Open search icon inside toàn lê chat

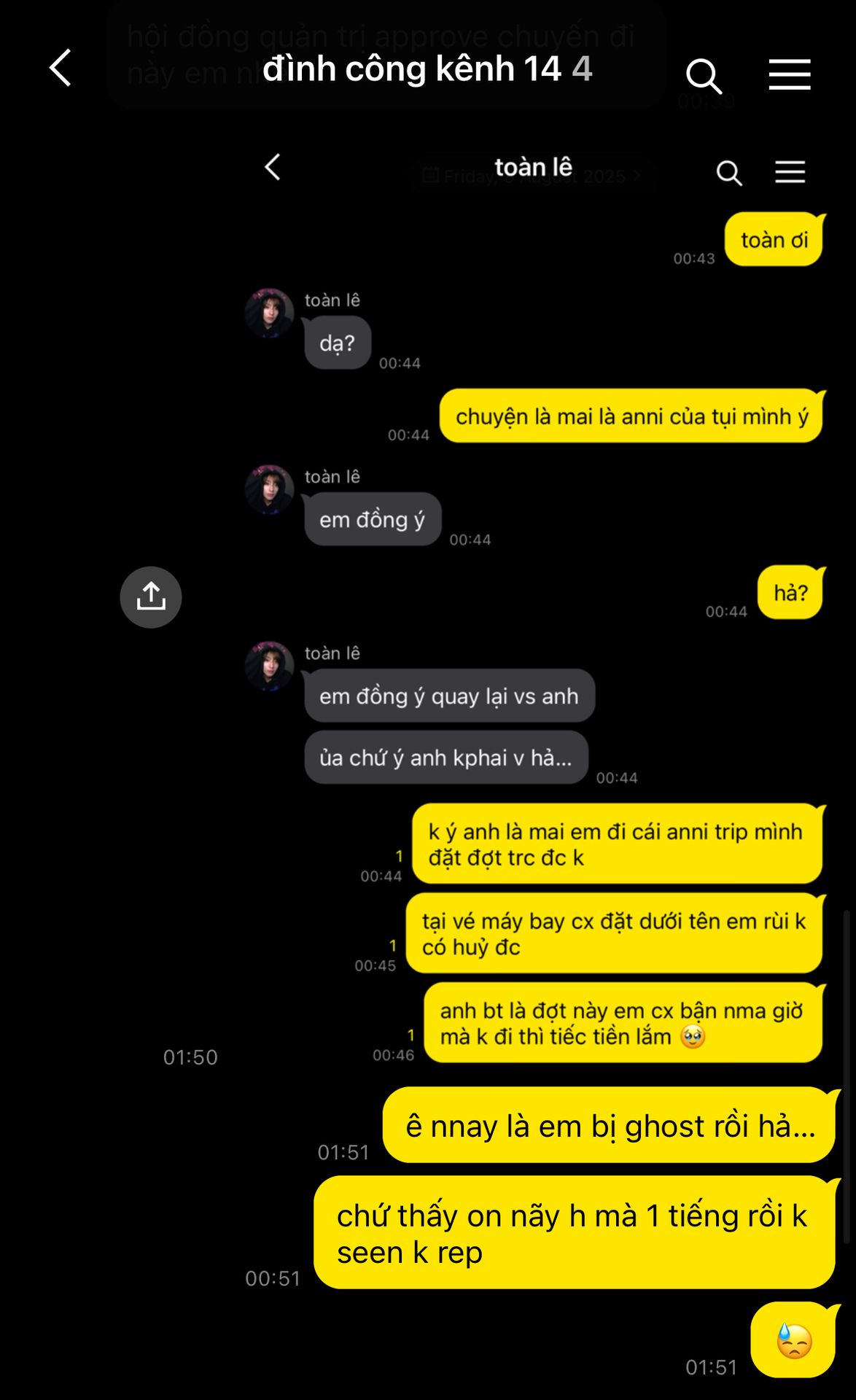tap(729, 173)
